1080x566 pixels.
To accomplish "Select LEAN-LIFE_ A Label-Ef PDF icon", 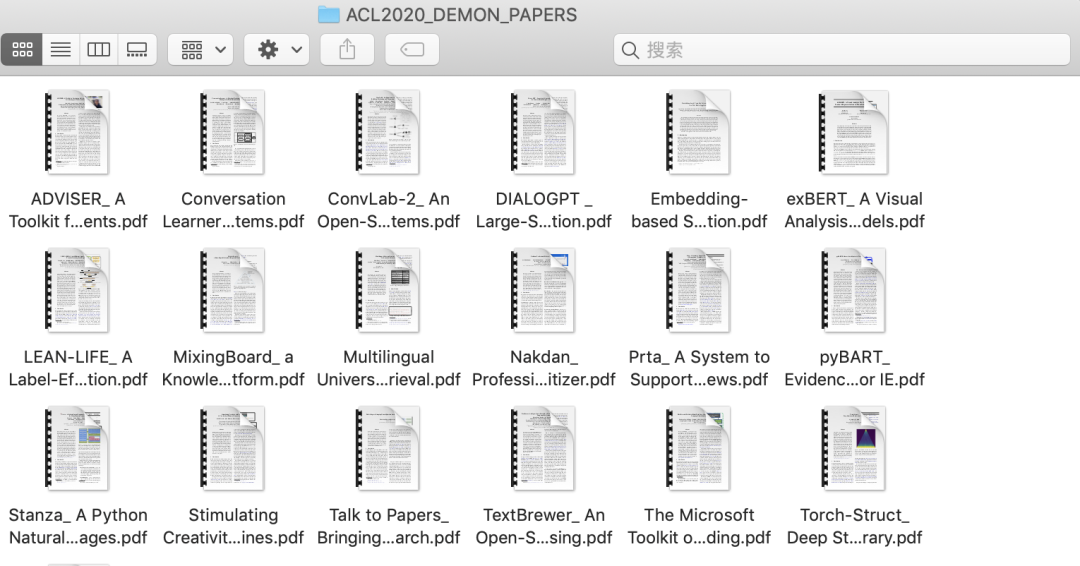I will tap(77, 290).
